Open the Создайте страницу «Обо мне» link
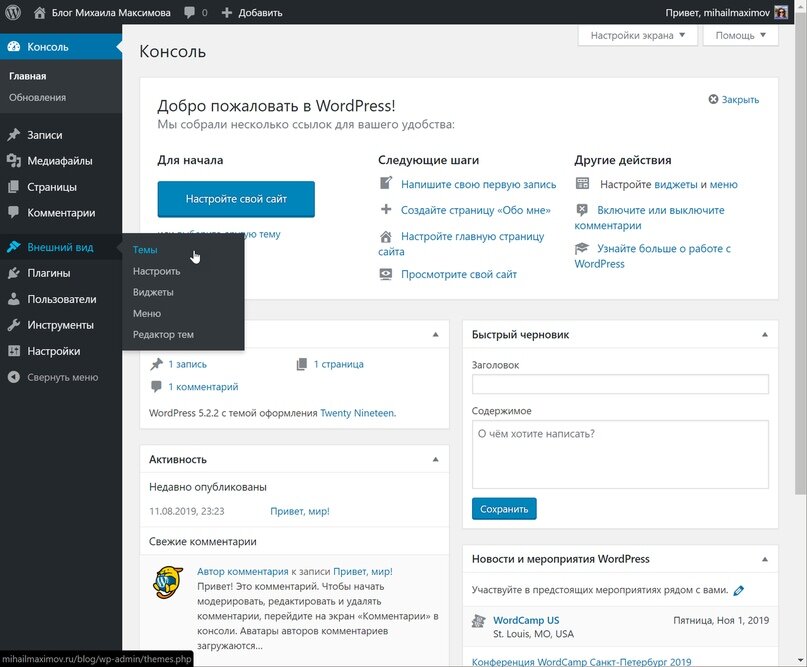The width and height of the screenshot is (807, 667). click(476, 210)
